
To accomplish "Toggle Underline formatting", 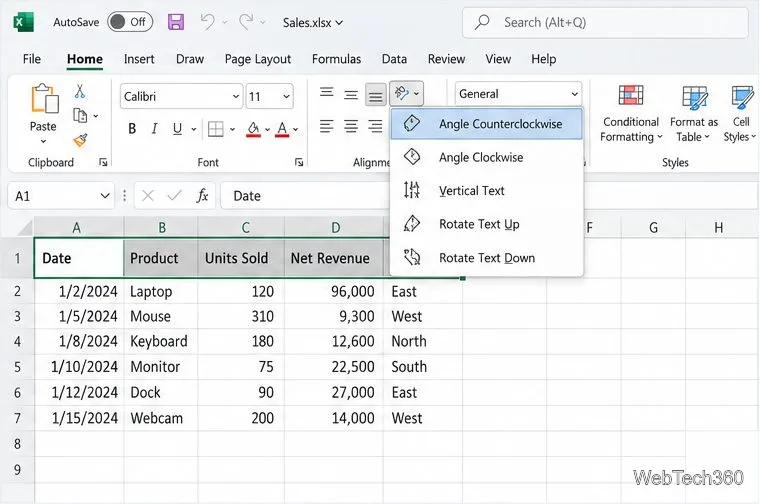I will [177, 128].
